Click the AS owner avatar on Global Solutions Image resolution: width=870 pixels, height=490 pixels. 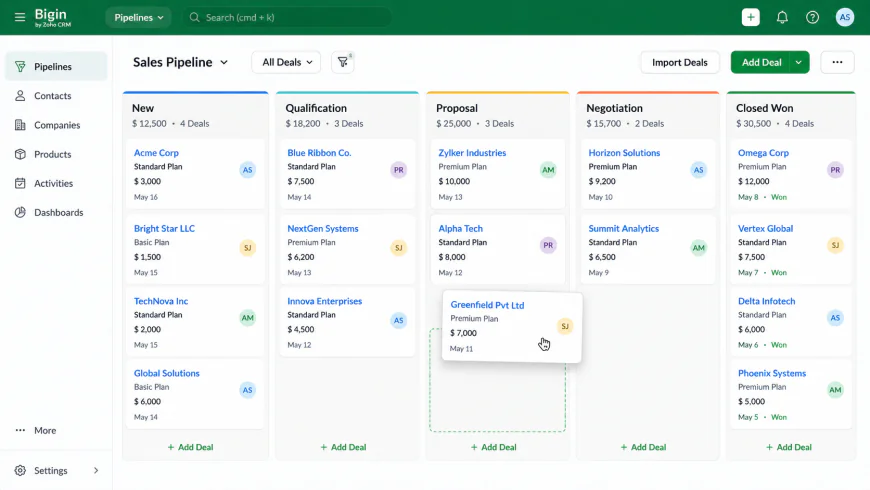(x=247, y=390)
